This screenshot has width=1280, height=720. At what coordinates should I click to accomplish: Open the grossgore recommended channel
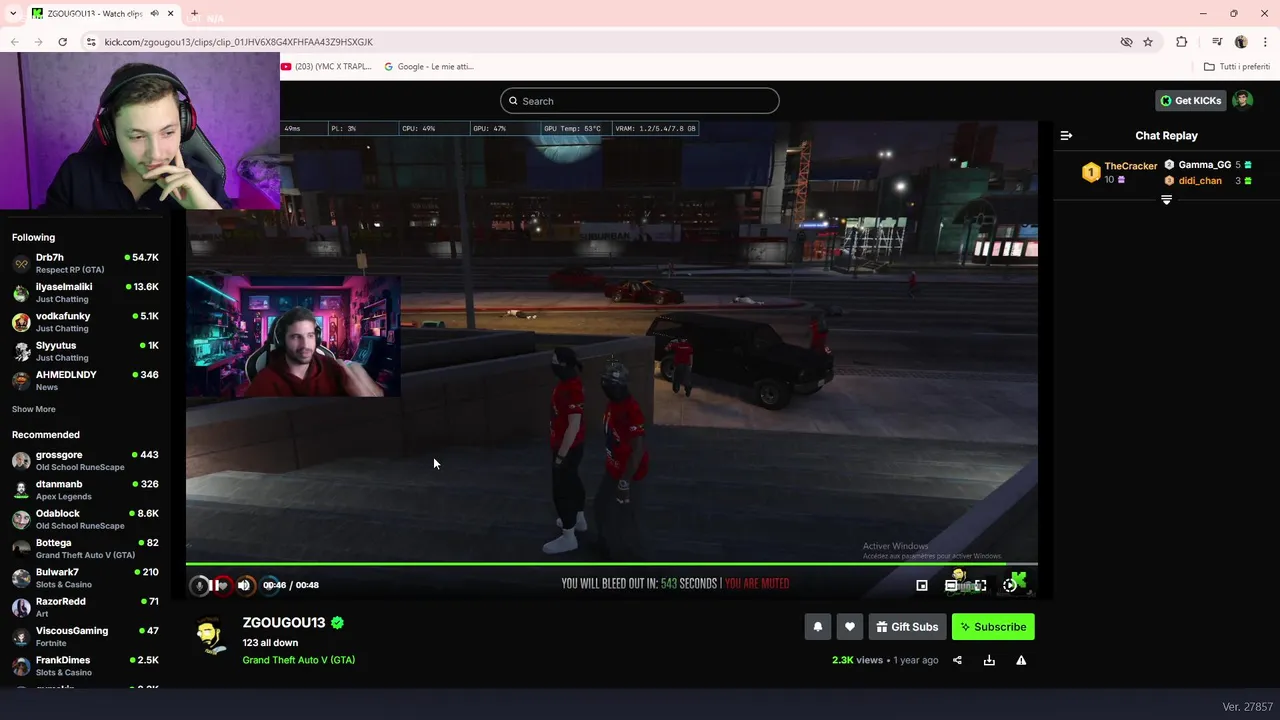tap(85, 461)
